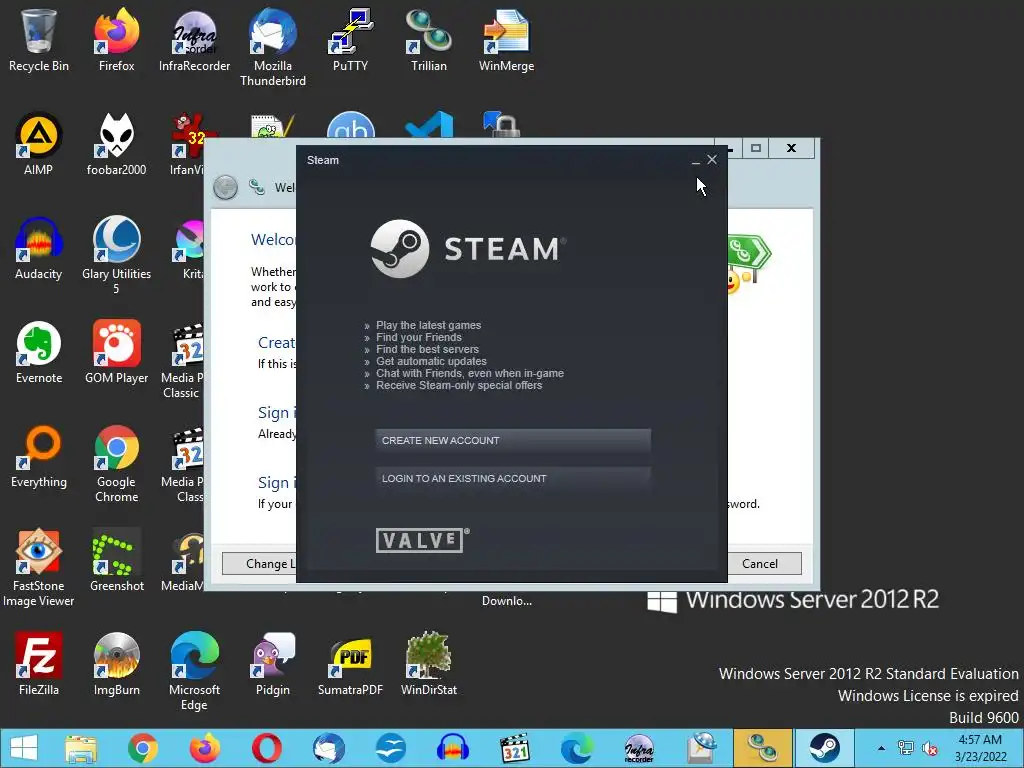
Task: Launch Chrome from the taskbar
Action: 143,748
